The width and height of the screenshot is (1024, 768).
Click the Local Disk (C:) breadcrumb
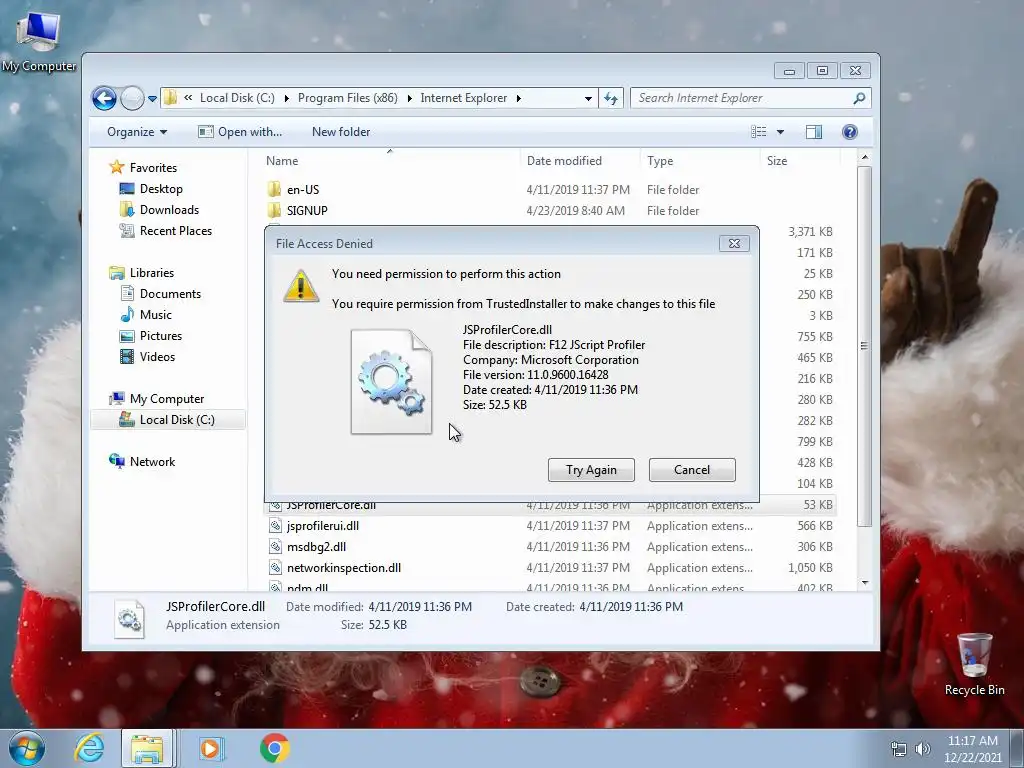pos(237,98)
